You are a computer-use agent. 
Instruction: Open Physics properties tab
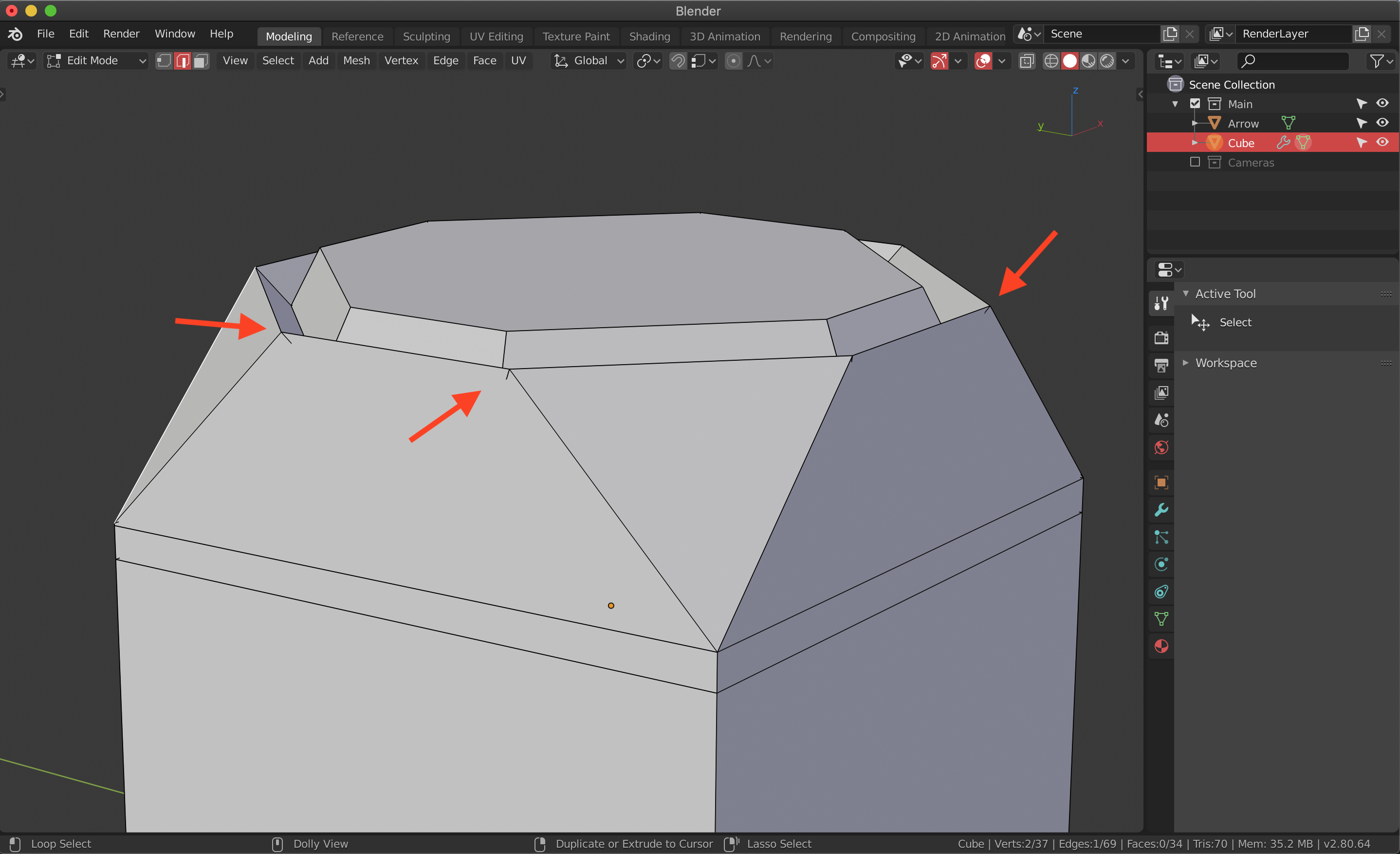[1161, 564]
